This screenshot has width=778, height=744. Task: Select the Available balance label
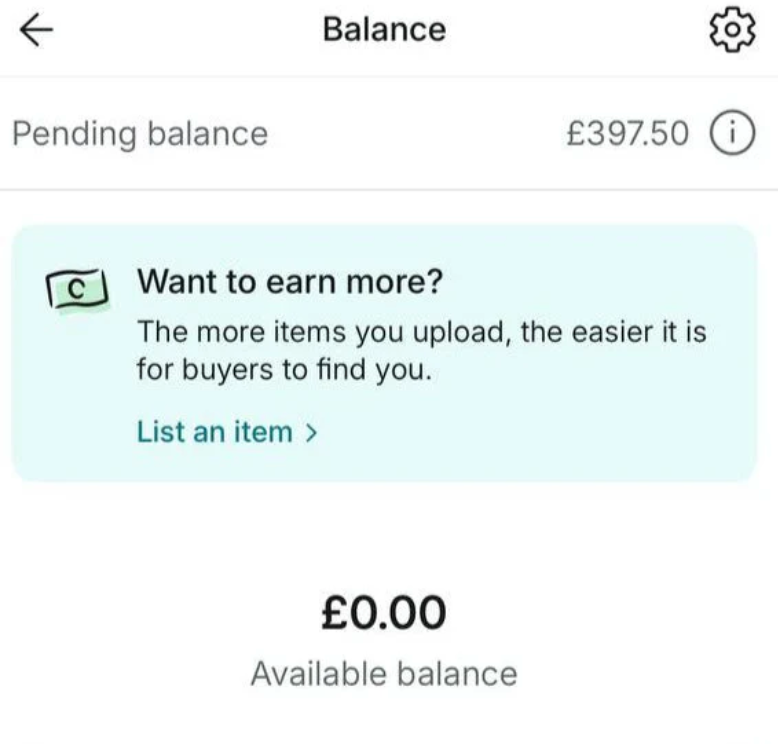coord(384,674)
